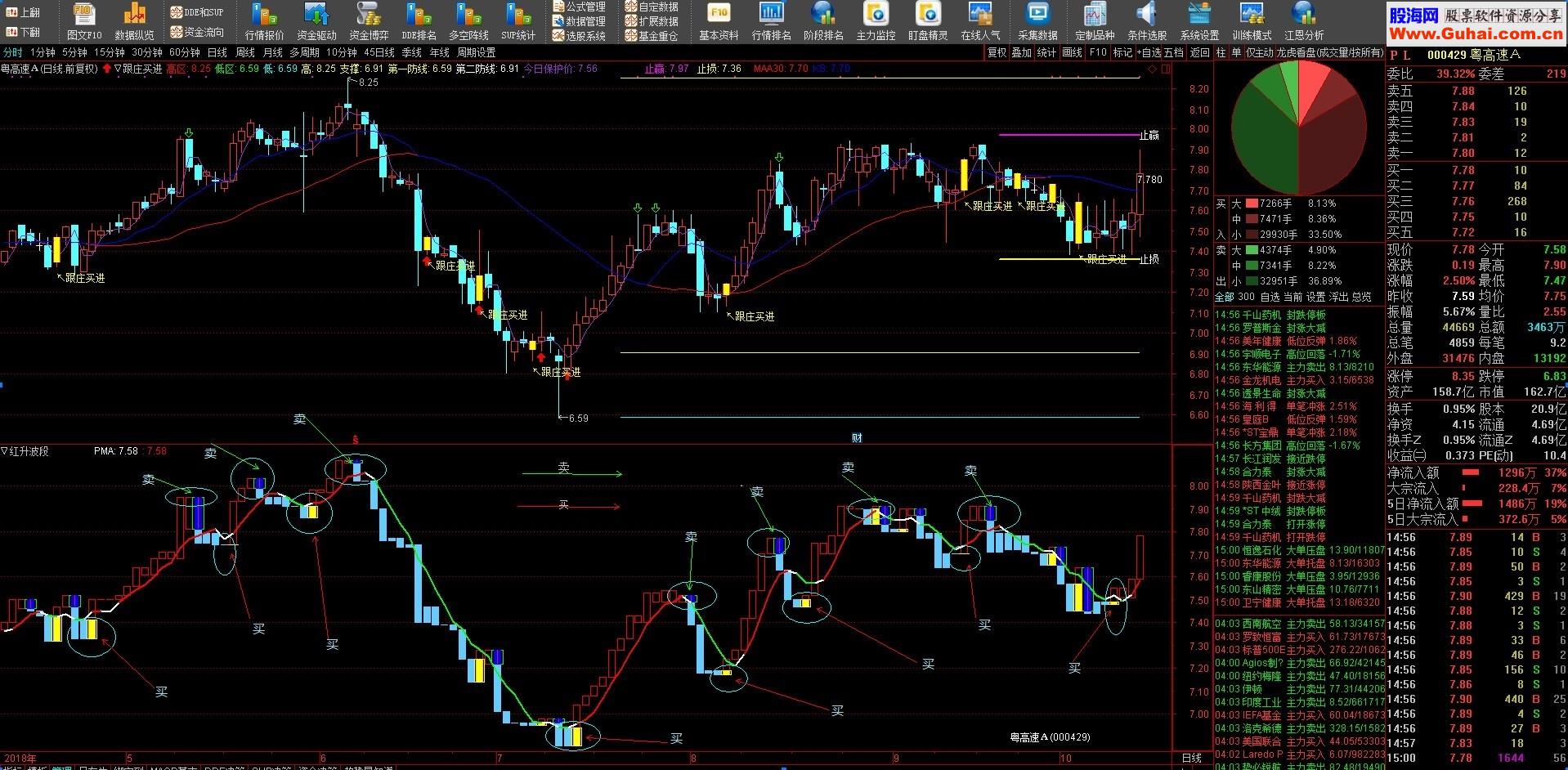1568x770 pixels.
Task: Open 基本资料 F10 basics
Action: coord(719,21)
